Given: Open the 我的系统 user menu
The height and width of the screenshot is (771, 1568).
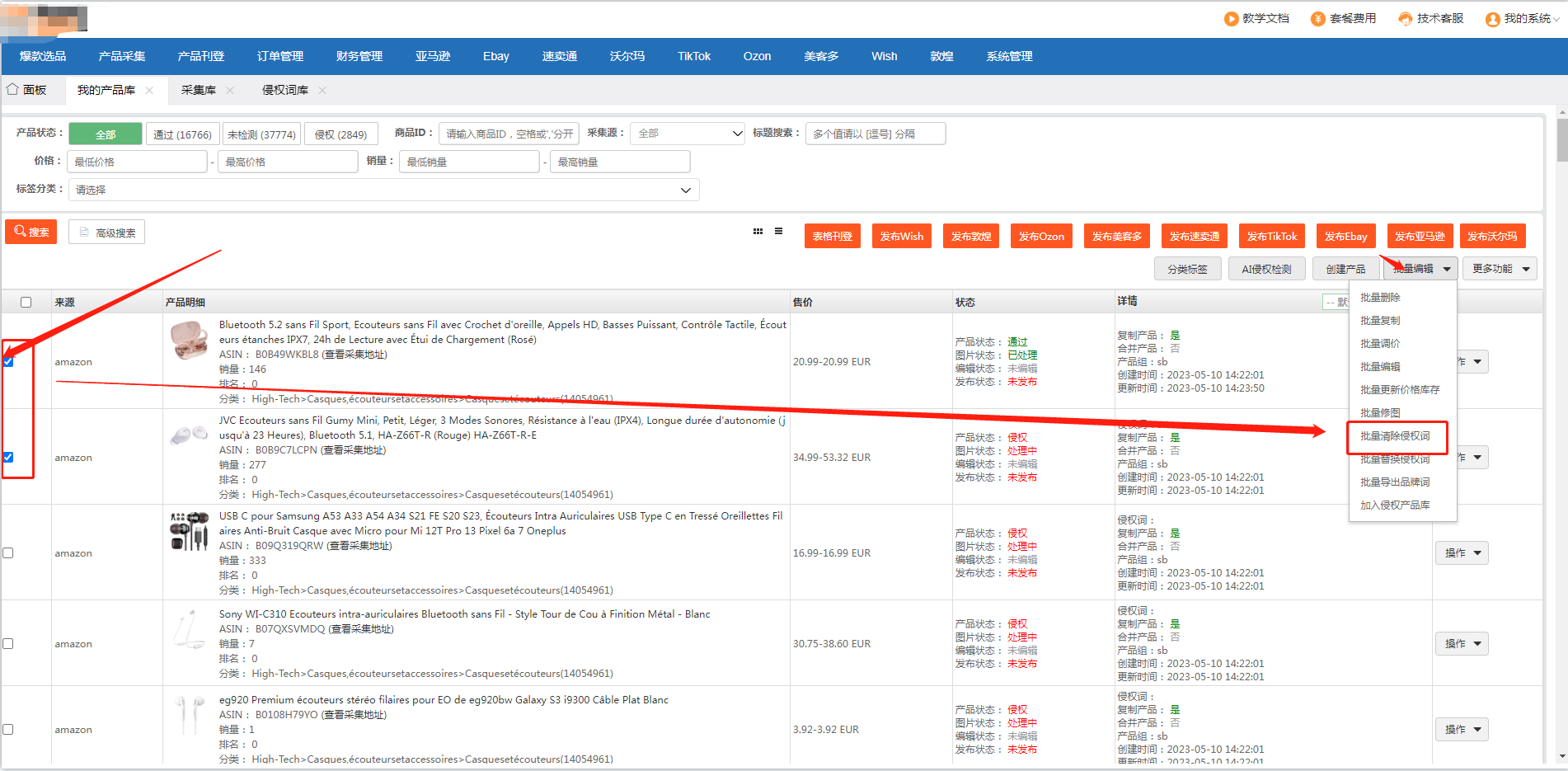Looking at the screenshot, I should tap(1522, 18).
